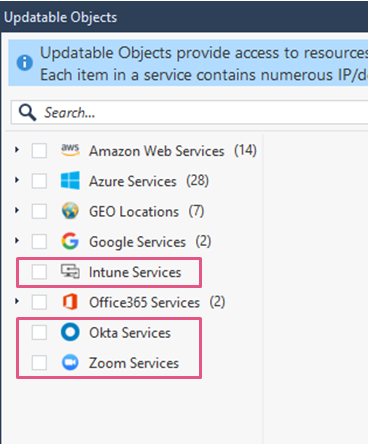Click the Azure Services Windows logo icon
The height and width of the screenshot is (444, 370).
point(70,181)
